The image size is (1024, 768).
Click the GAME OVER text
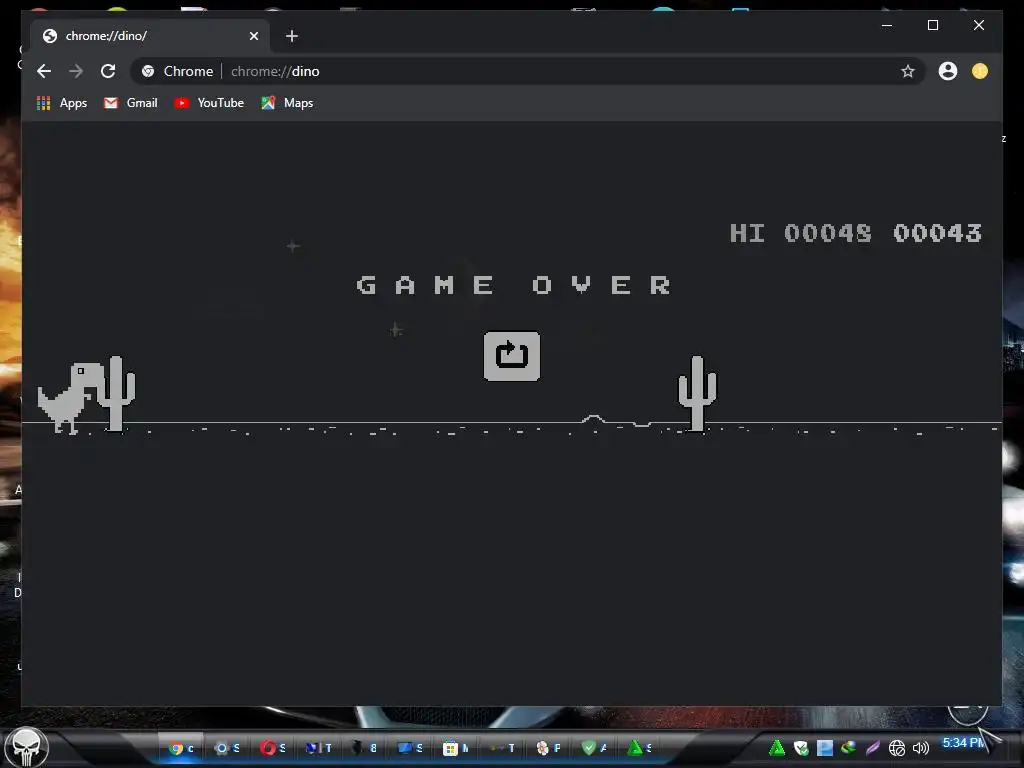coord(513,285)
